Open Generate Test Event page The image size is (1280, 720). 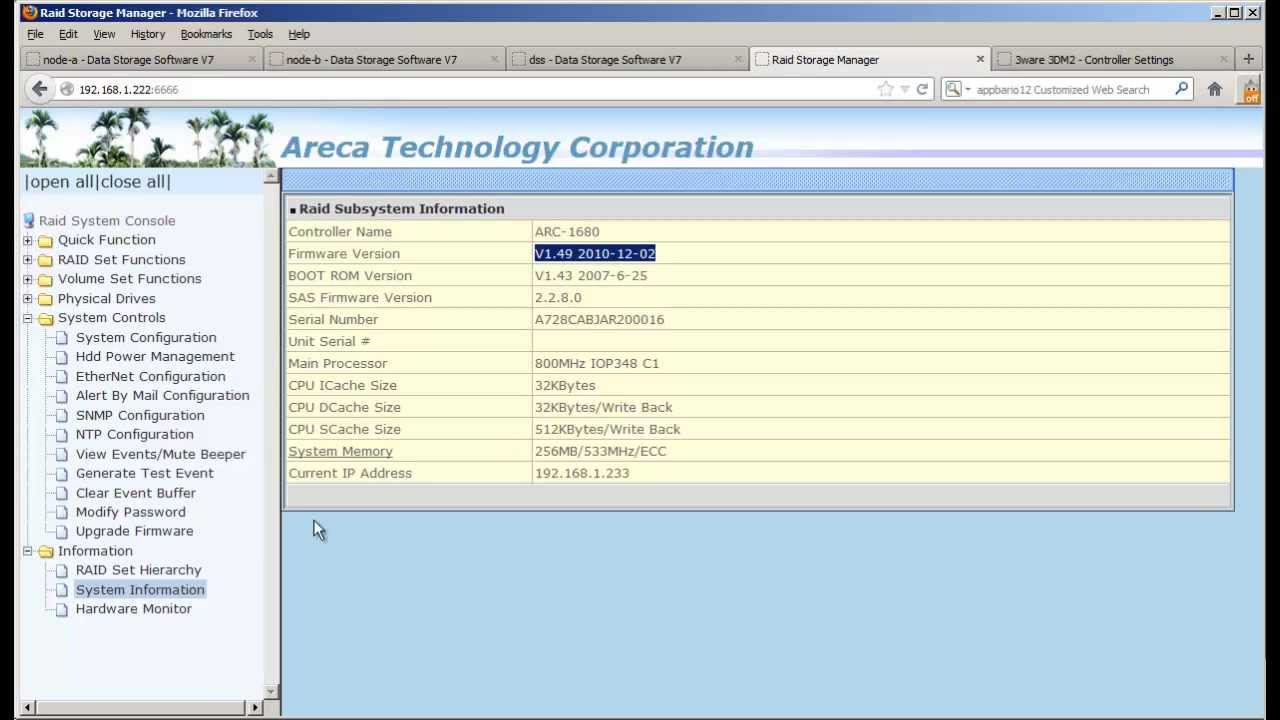[144, 474]
